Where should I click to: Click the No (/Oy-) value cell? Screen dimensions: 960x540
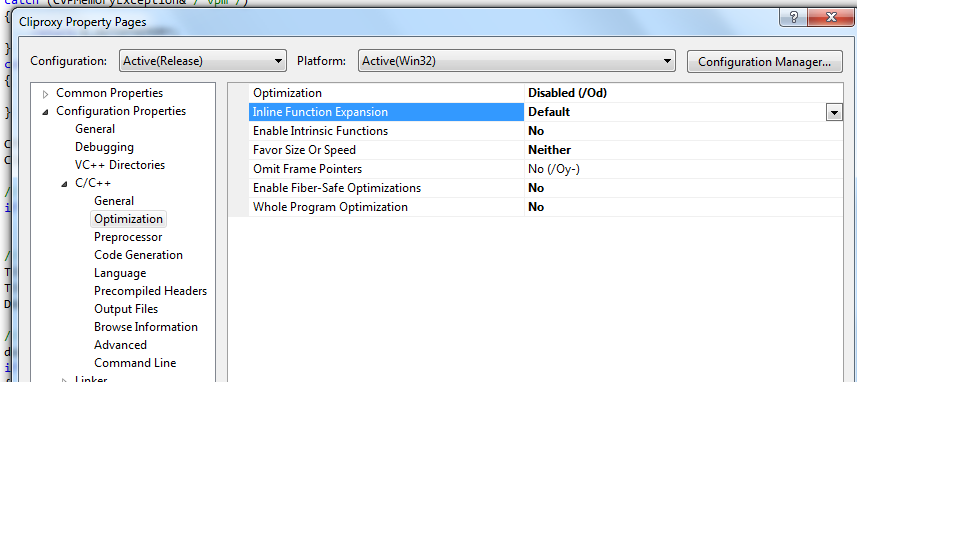click(553, 169)
